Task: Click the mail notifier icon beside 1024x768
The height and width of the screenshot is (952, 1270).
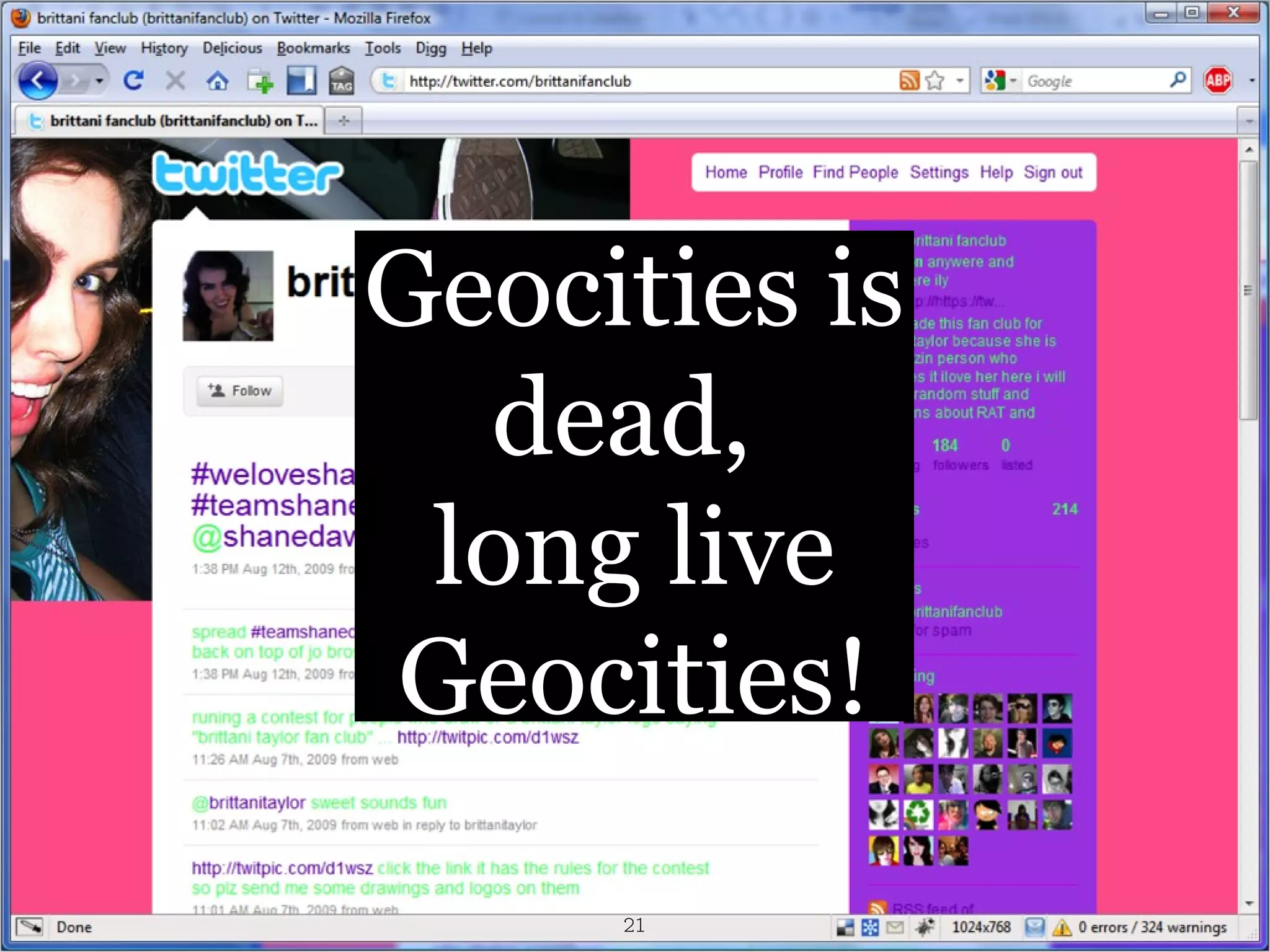Action: (x=1034, y=927)
